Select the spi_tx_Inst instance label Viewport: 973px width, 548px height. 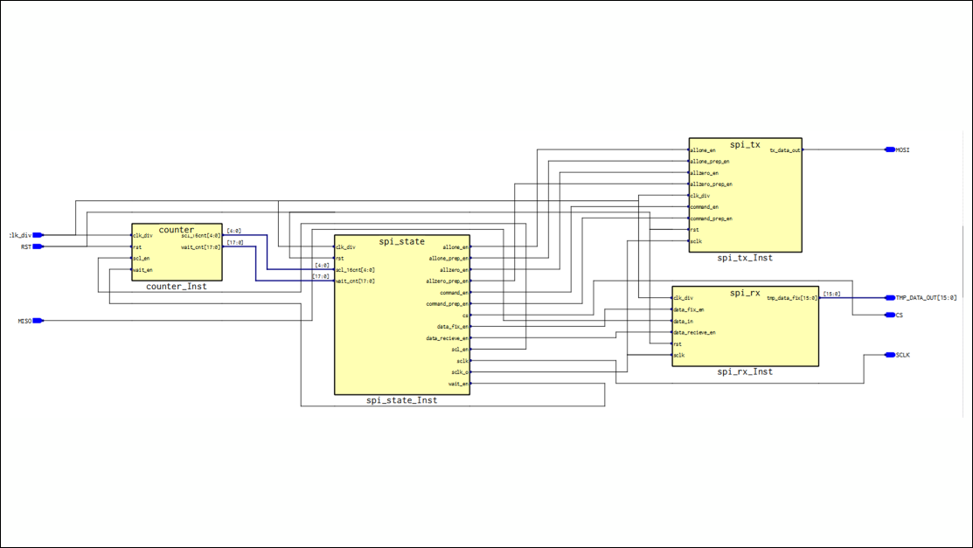[745, 258]
